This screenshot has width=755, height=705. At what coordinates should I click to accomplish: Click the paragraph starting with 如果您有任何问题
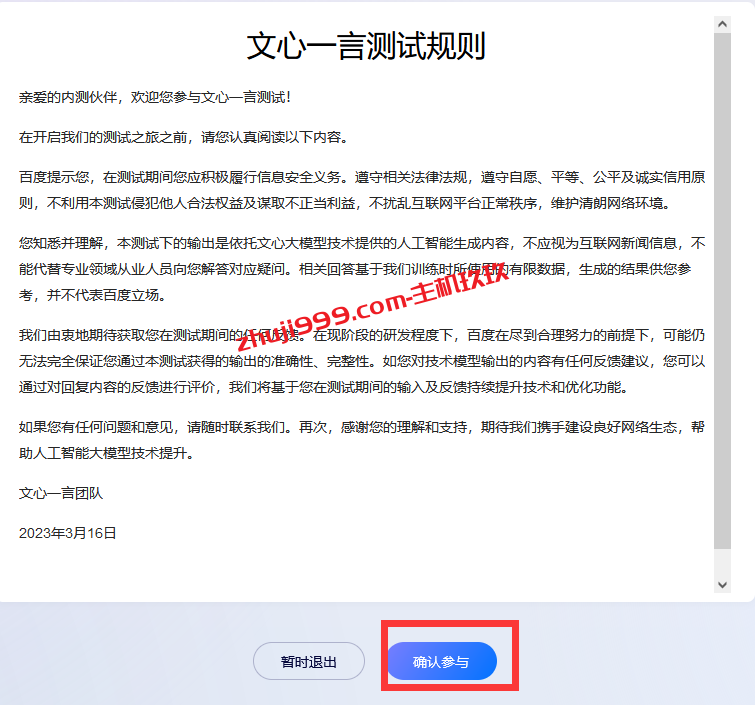pyautogui.click(x=362, y=440)
